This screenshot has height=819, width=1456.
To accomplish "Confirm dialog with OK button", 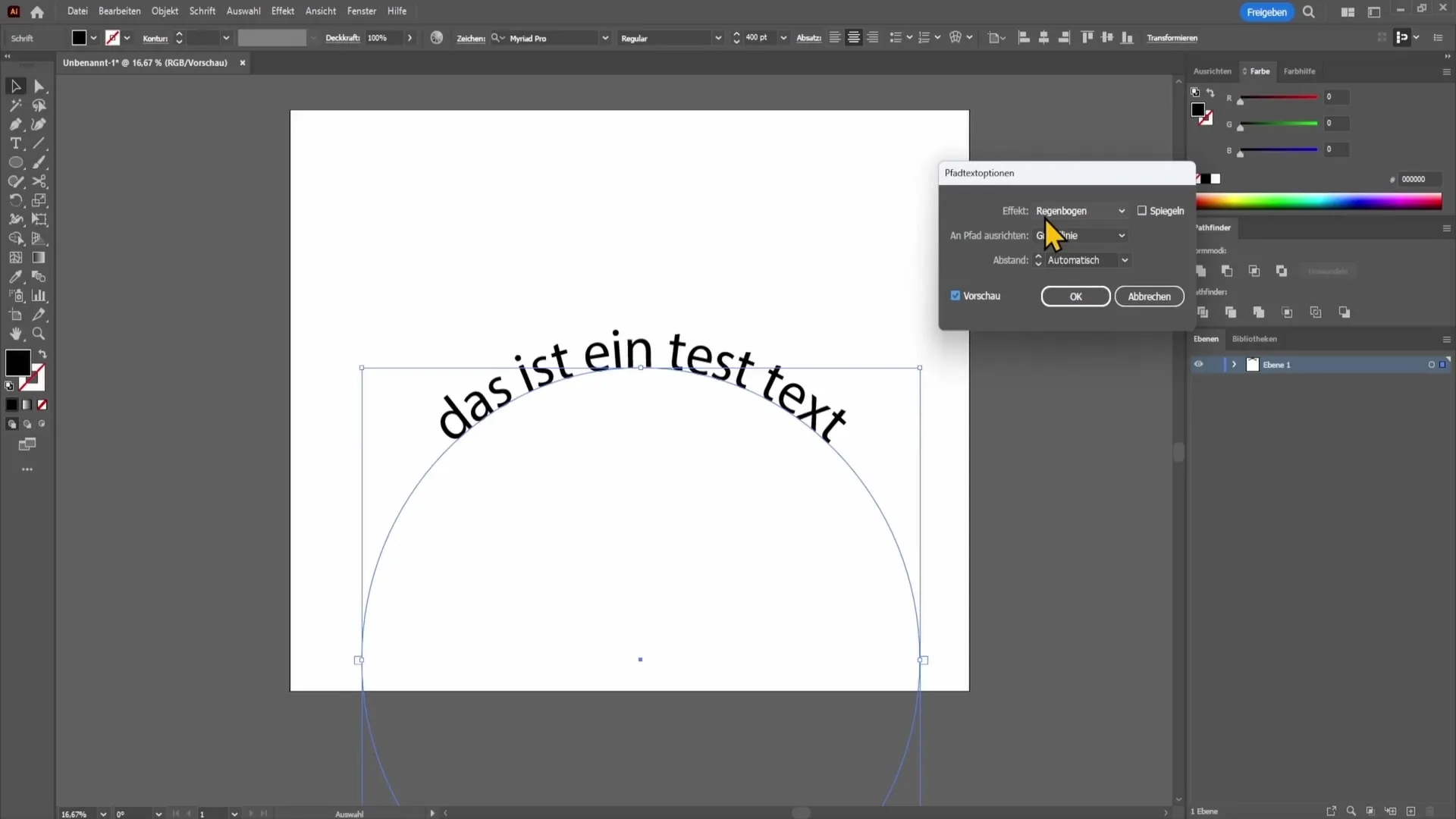I will [1075, 297].
